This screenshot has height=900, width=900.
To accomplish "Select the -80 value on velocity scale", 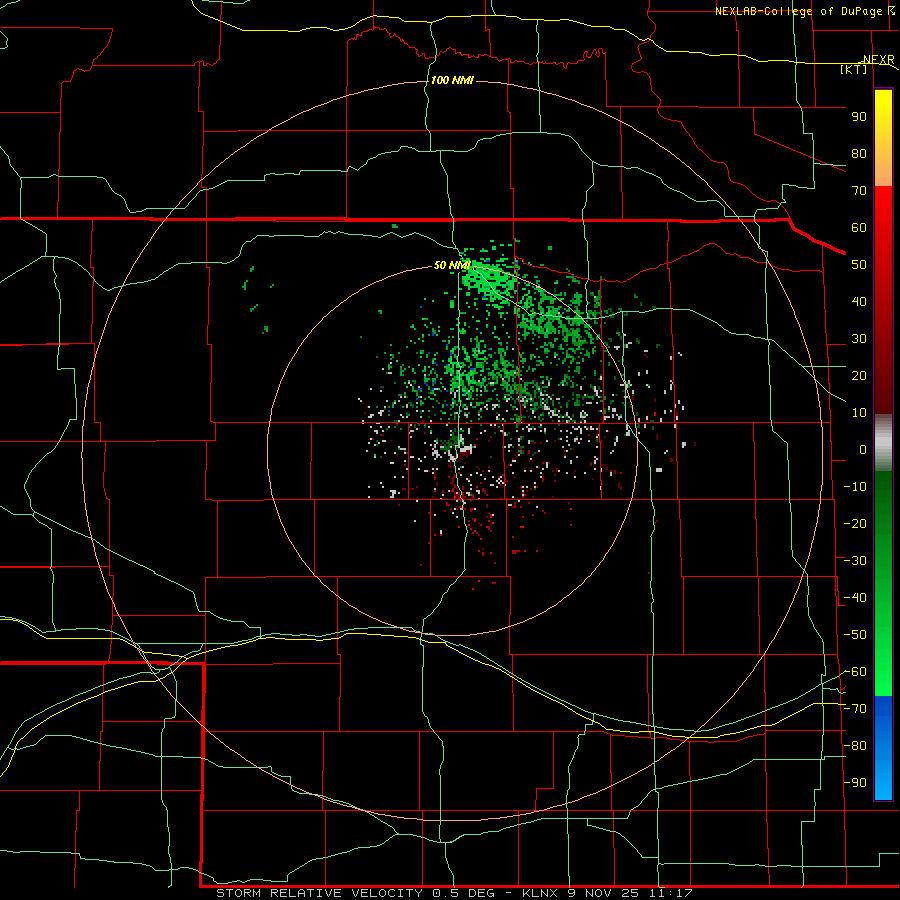I will tap(855, 746).
